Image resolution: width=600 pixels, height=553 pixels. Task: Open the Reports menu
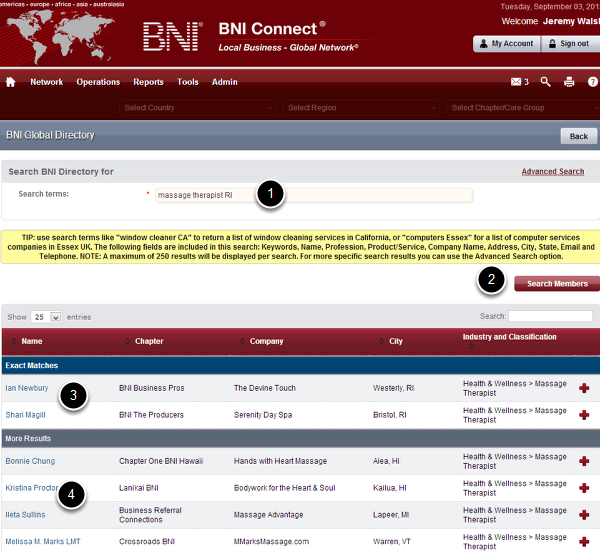(x=148, y=82)
